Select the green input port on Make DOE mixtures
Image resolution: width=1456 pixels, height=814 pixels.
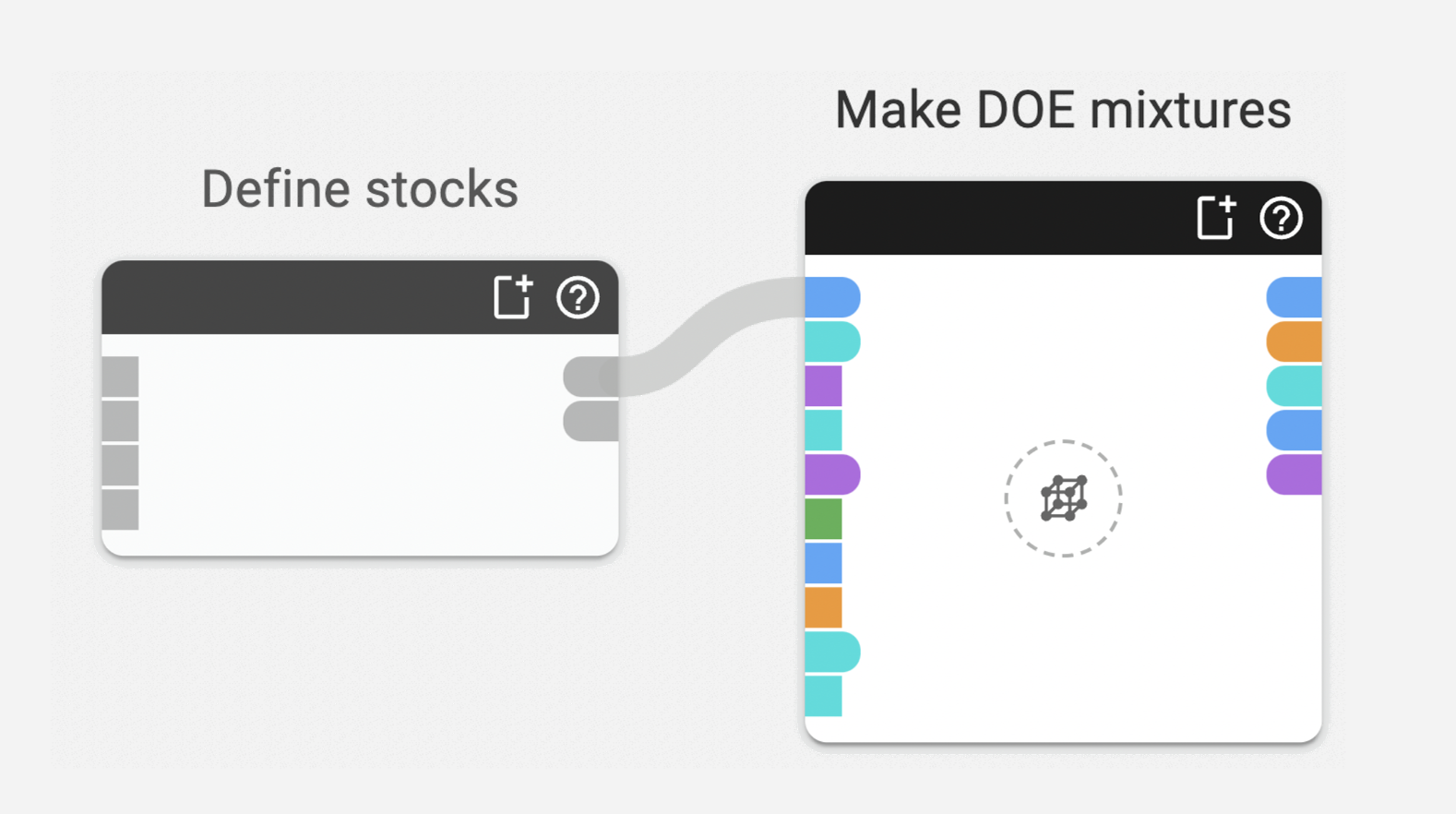823,519
